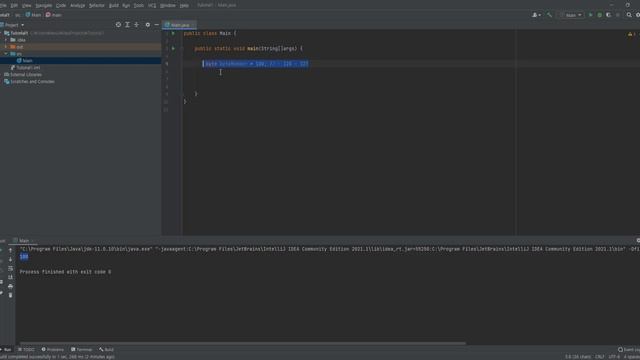Click the Stop icon in toolbar

(618, 15)
